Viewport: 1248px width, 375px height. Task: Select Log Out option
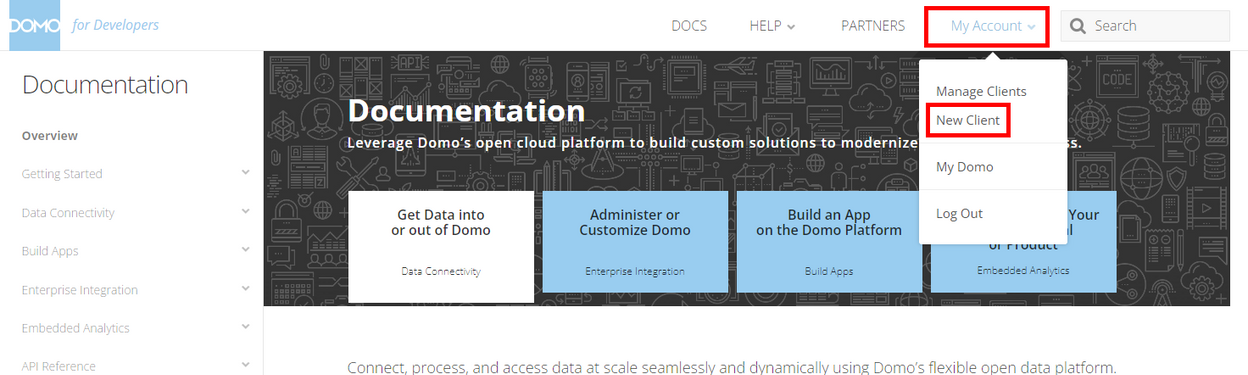[959, 213]
